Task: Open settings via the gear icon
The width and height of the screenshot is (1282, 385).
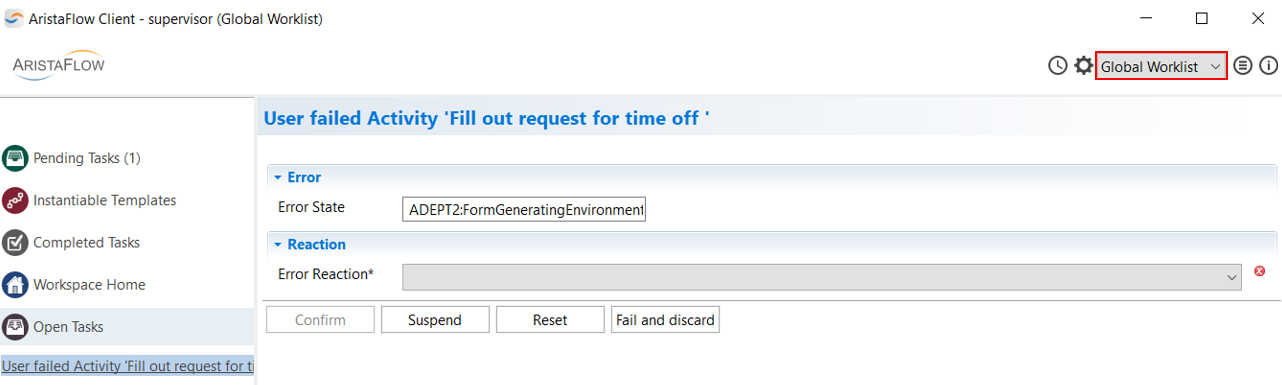Action: point(1083,66)
